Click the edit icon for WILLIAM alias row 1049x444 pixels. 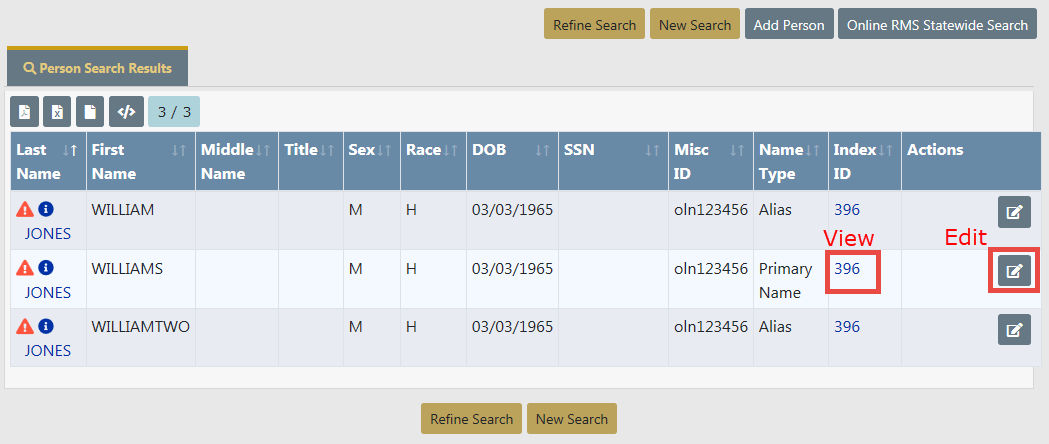[x=1014, y=212]
